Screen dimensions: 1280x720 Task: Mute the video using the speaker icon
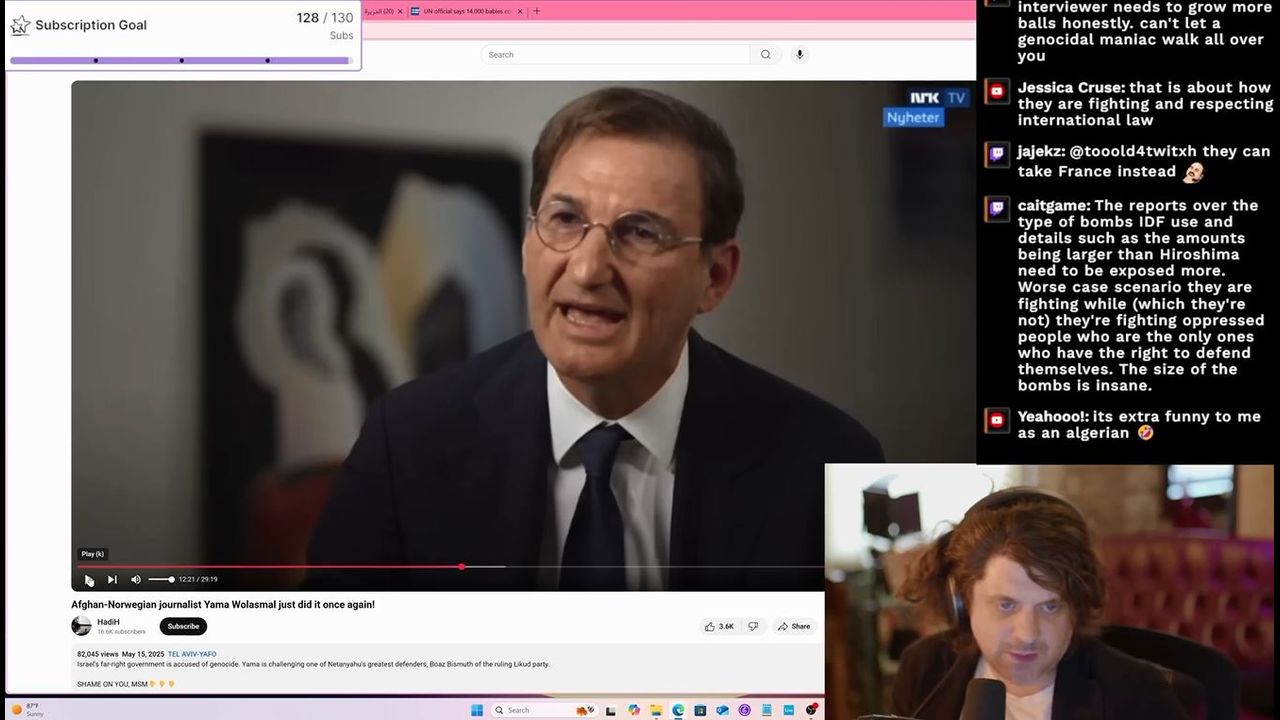[x=136, y=580]
